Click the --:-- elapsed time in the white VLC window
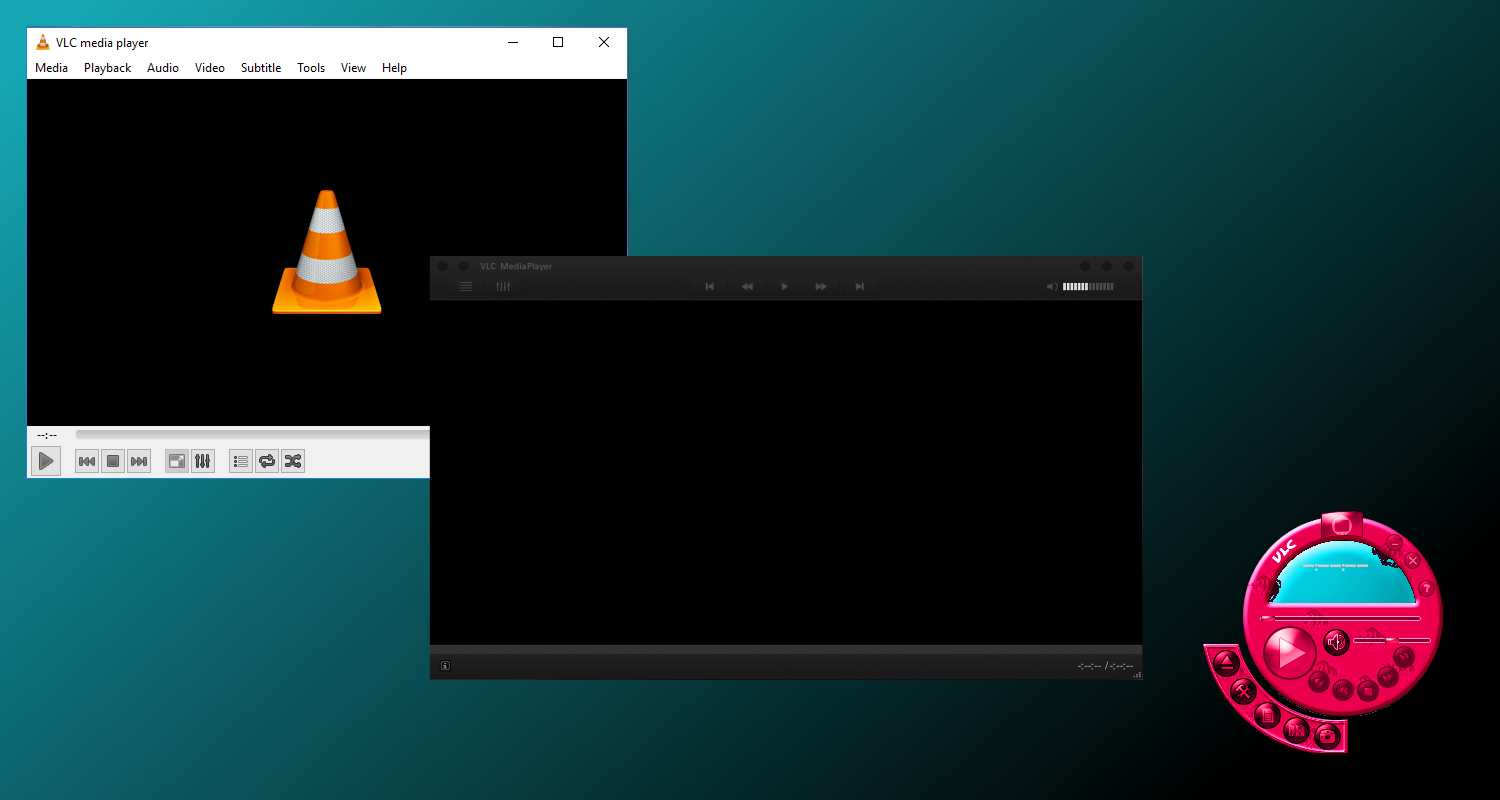 [47, 435]
